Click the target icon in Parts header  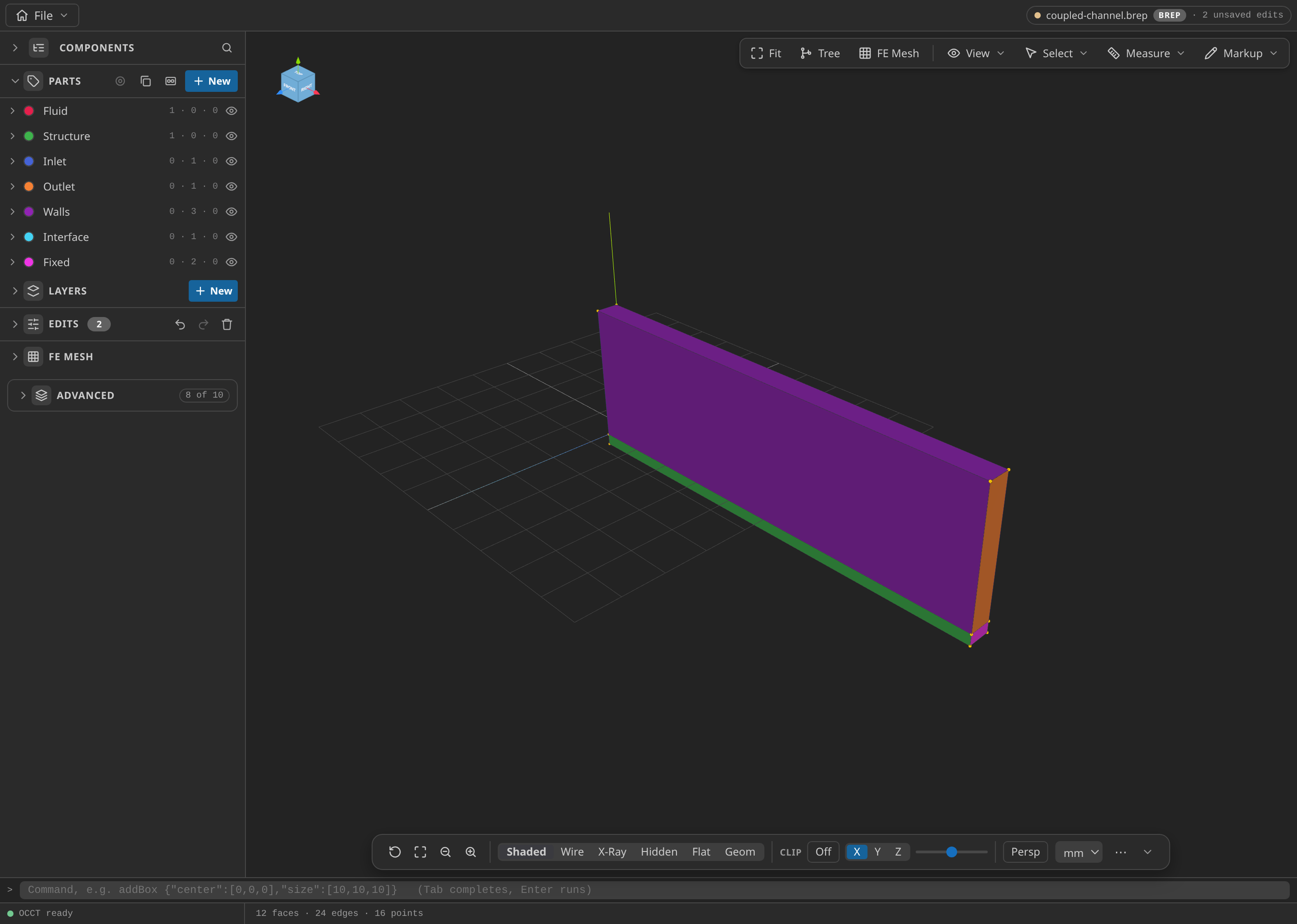tap(120, 81)
